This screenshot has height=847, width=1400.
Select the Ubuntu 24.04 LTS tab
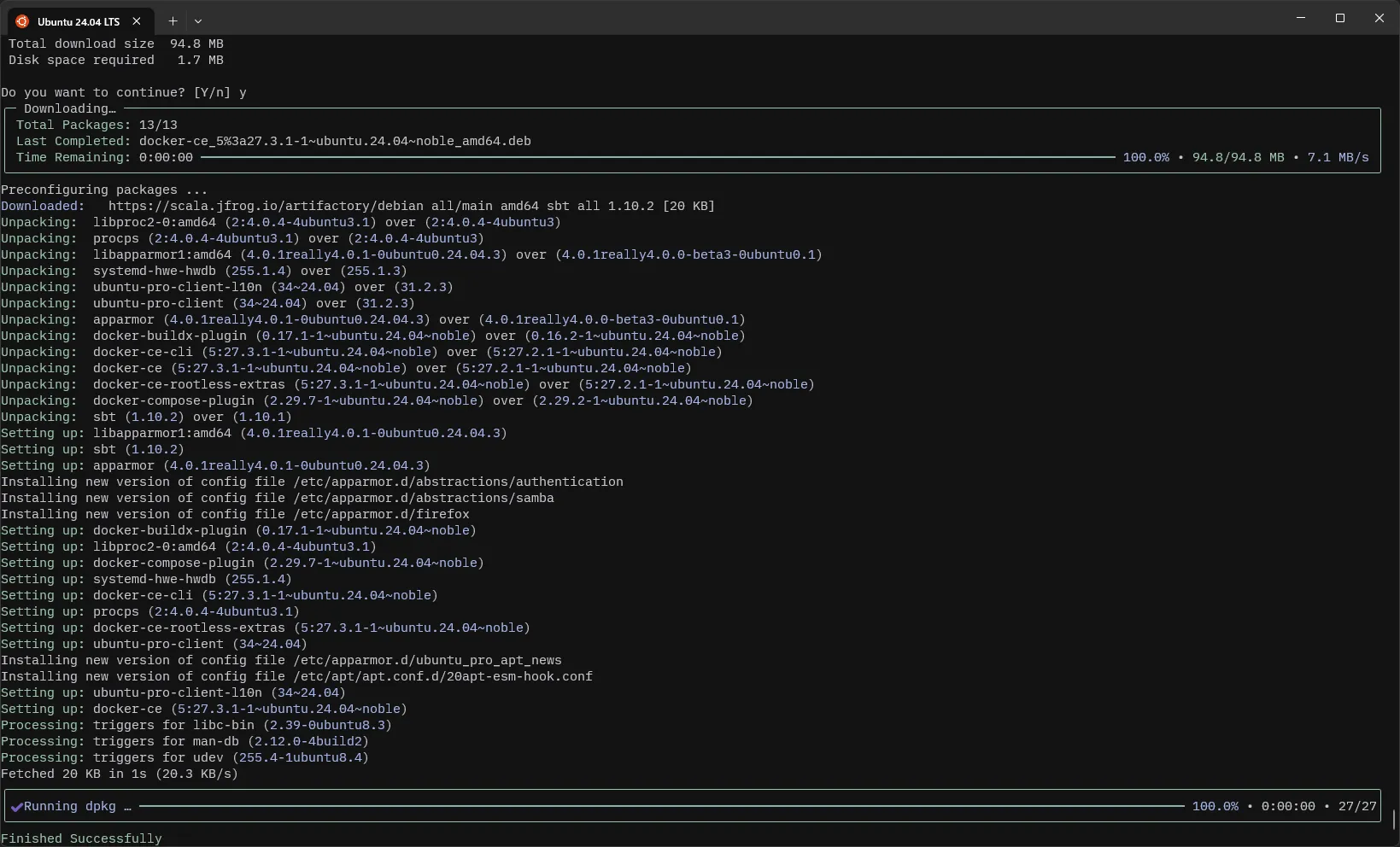(81, 21)
